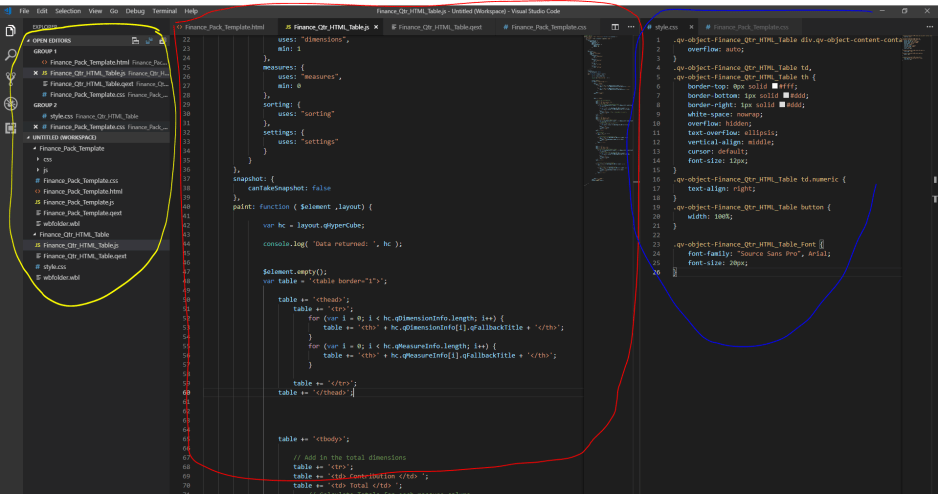Open the Source Control view

(10, 78)
